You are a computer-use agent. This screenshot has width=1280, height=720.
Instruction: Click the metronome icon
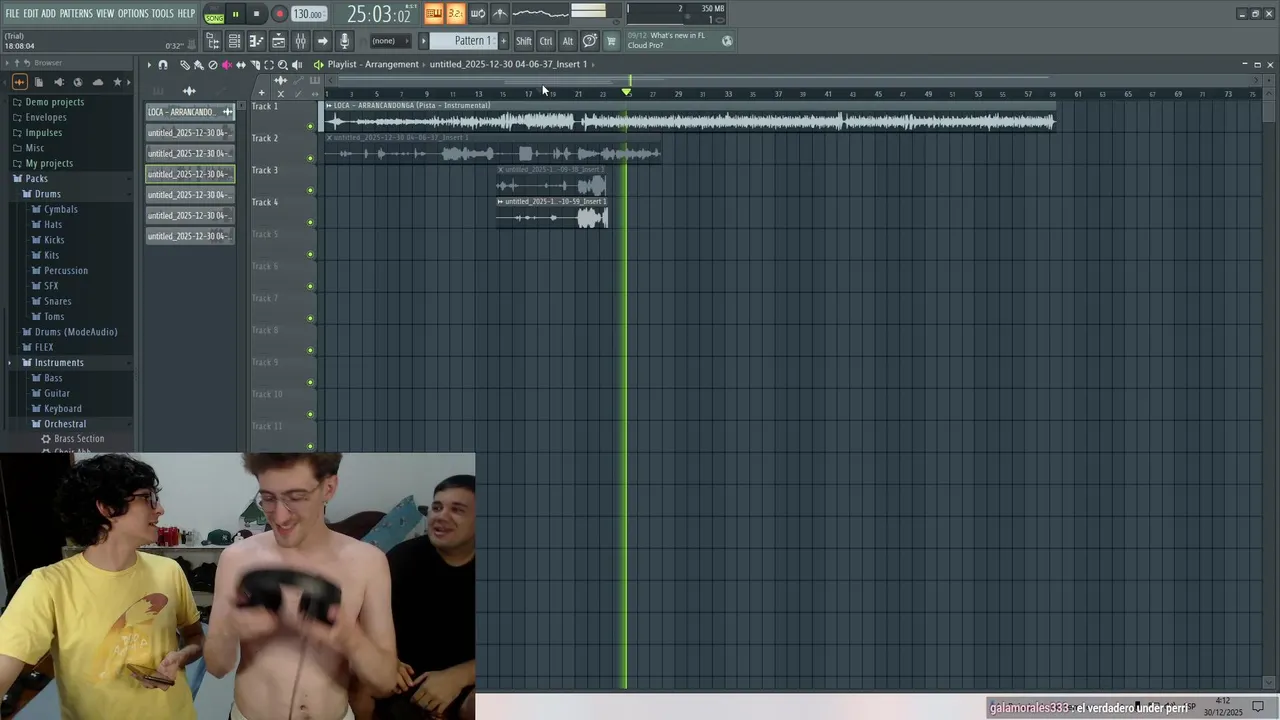(500, 14)
